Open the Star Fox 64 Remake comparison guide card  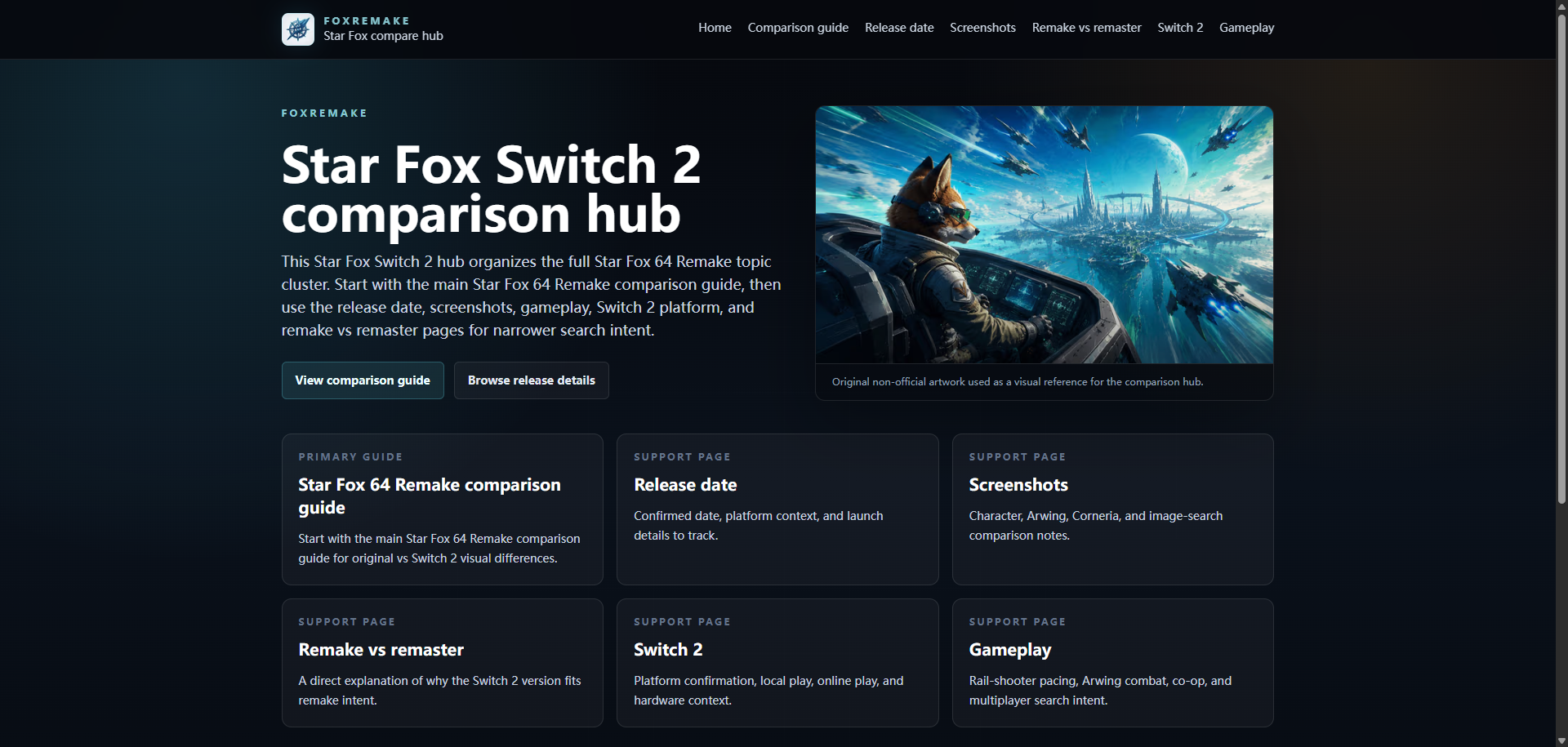tap(443, 509)
